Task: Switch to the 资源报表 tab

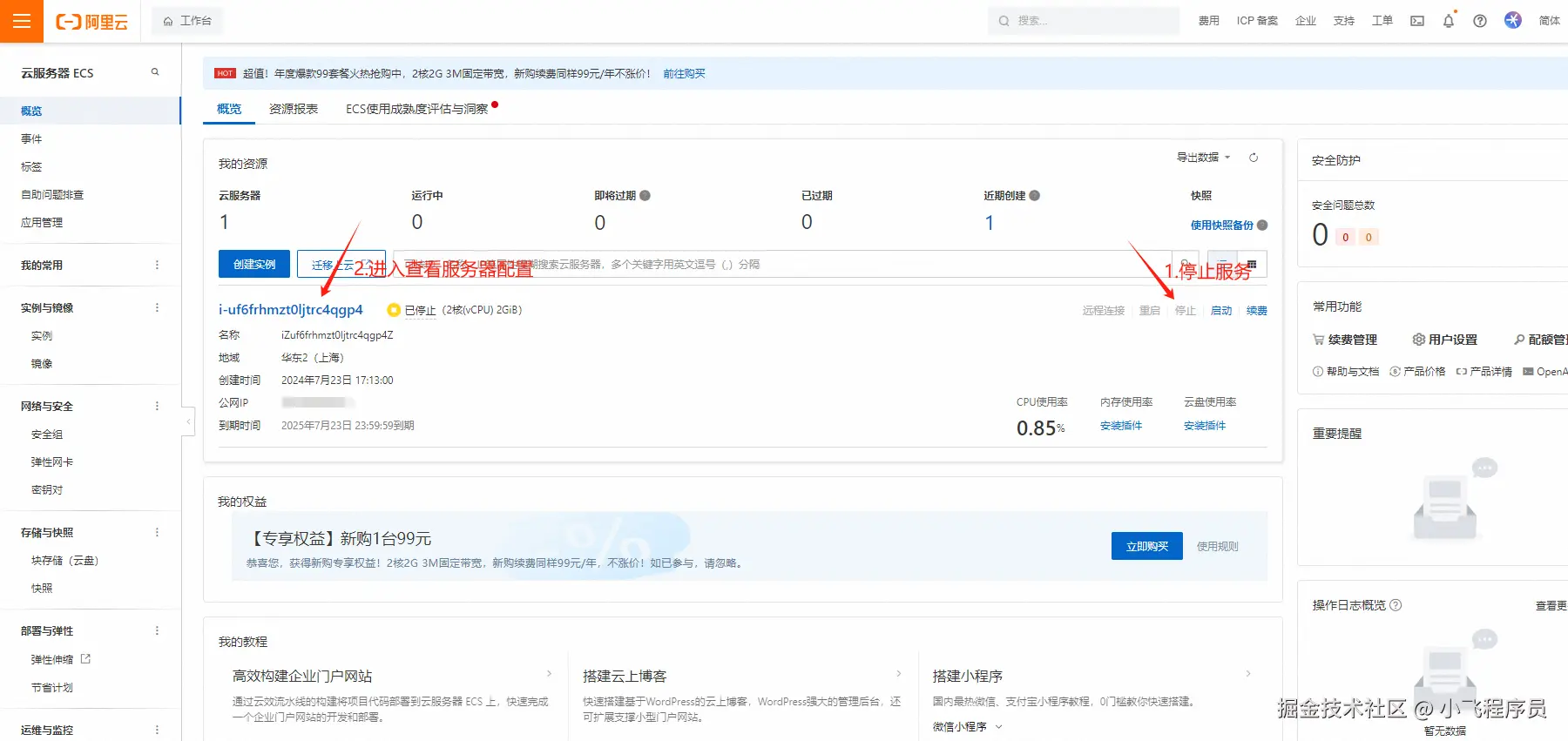Action: [x=294, y=109]
